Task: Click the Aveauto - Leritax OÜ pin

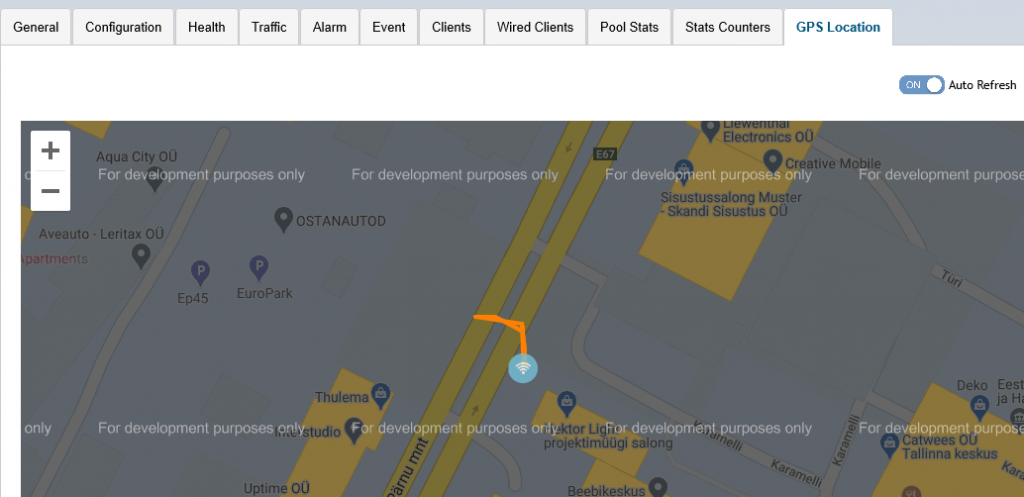Action: point(141,256)
